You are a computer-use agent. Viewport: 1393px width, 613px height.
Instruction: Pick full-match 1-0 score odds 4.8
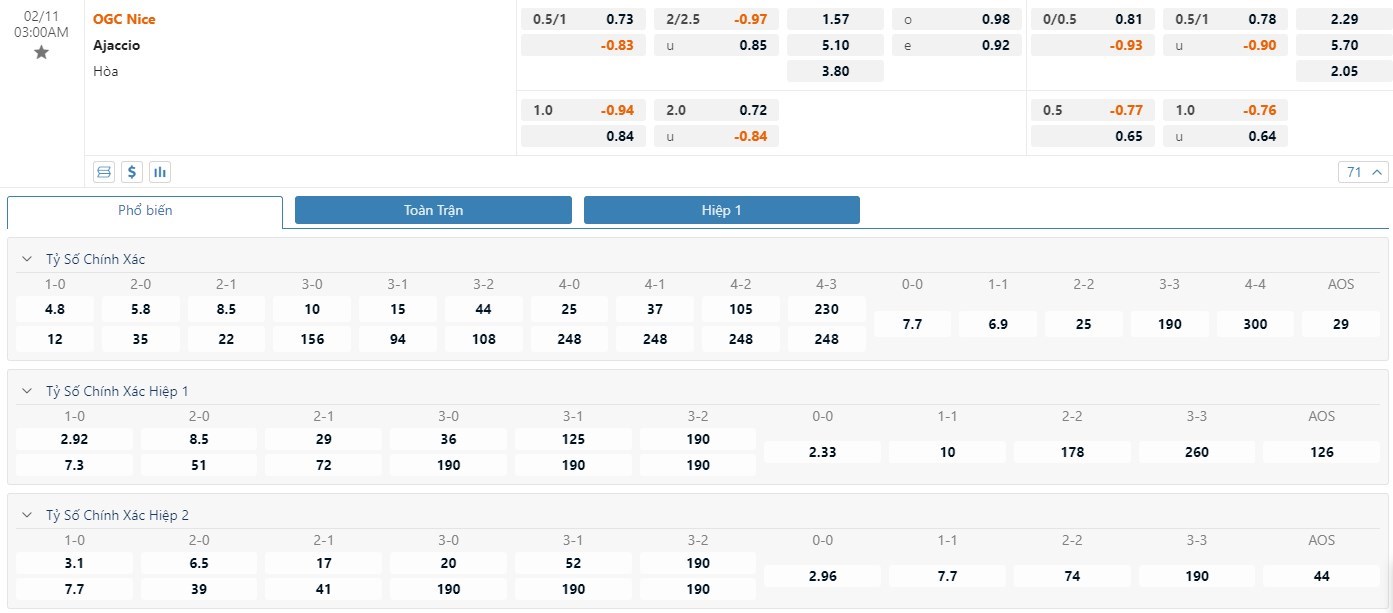click(55, 309)
